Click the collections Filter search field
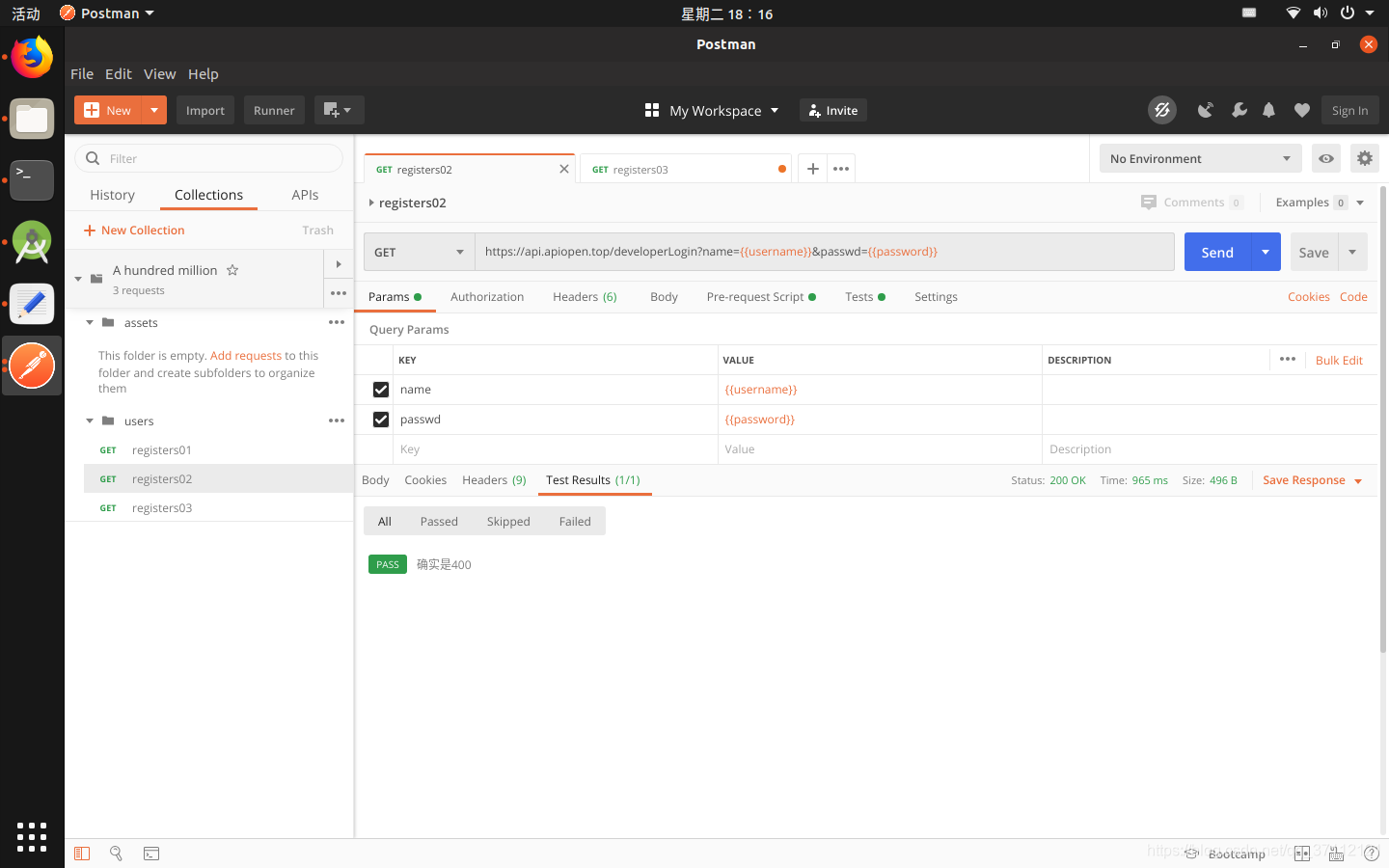 [x=209, y=158]
